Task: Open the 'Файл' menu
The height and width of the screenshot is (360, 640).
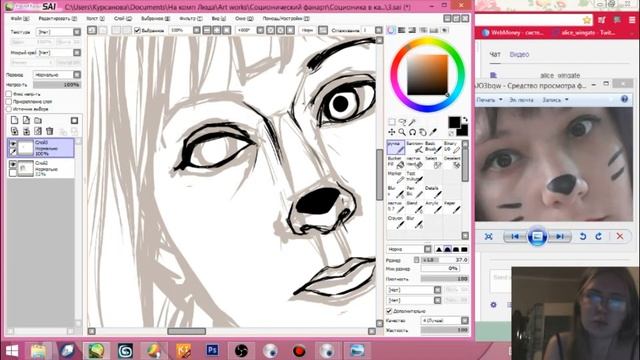Action: click(20, 19)
